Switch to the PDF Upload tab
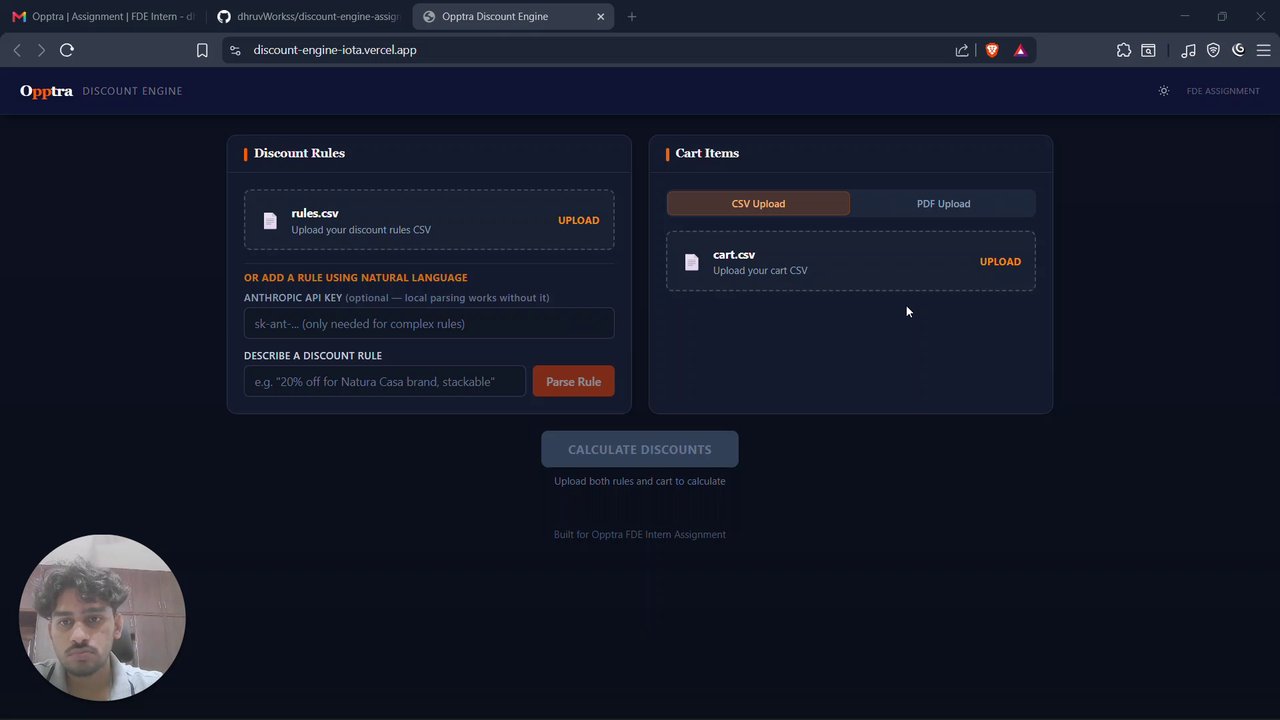Screen dimensions: 1280x720 point(943,204)
